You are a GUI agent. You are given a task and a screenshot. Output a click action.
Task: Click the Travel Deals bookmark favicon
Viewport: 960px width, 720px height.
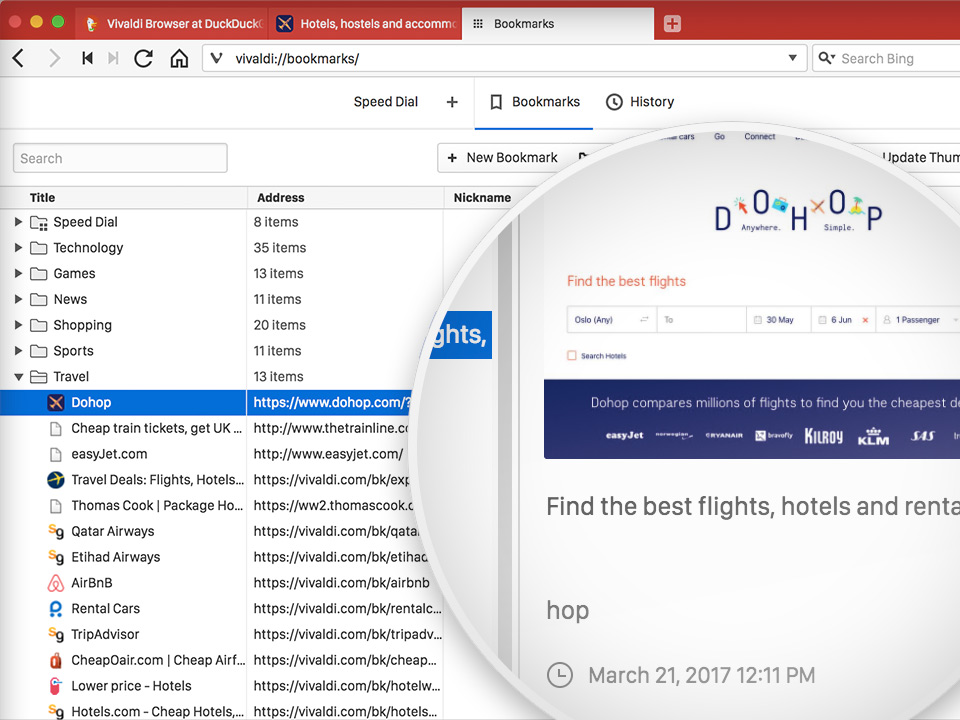pyautogui.click(x=56, y=479)
